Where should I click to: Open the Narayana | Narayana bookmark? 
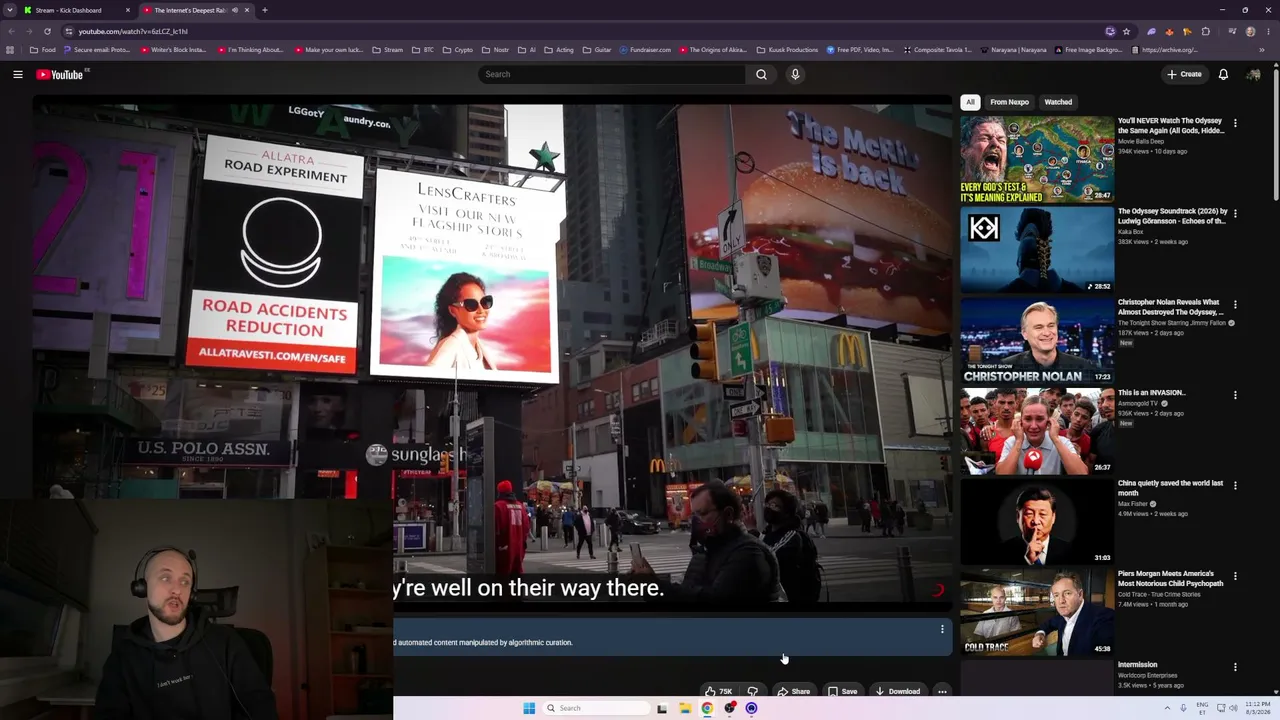[x=1013, y=50]
